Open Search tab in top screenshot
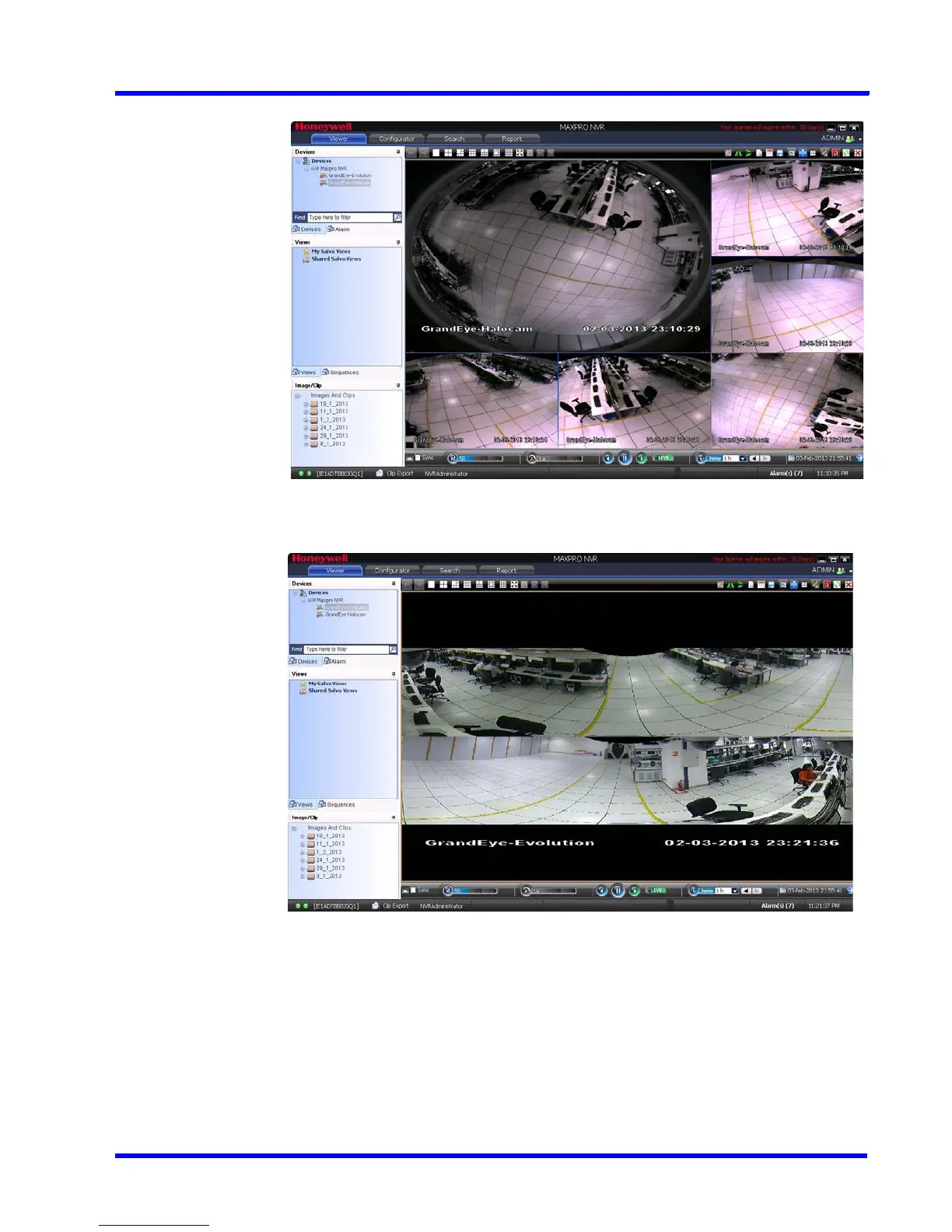Image resolution: width=952 pixels, height=1232 pixels. [x=454, y=138]
